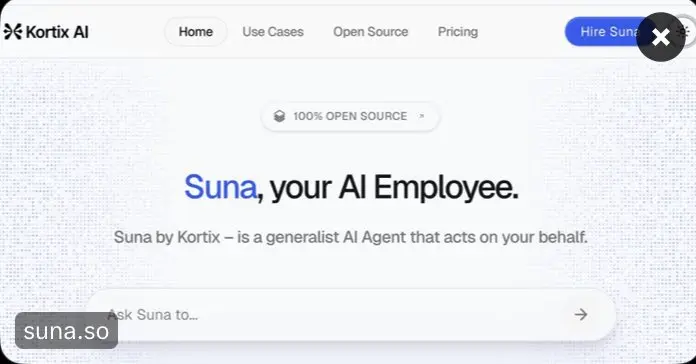696x364 pixels.
Task: Close the preview with the X button
Action: tap(660, 37)
